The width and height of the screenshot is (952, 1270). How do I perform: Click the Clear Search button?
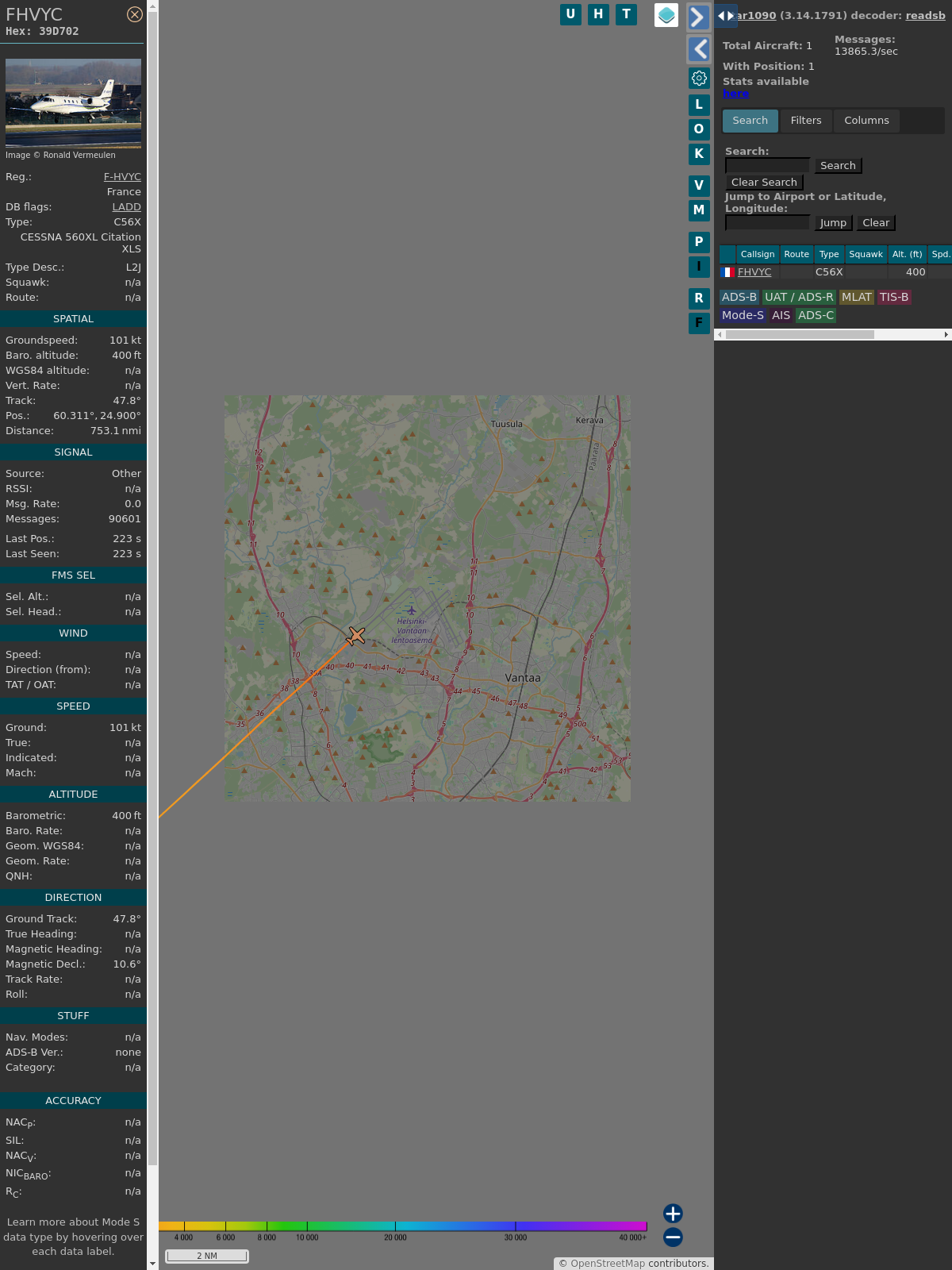(x=763, y=183)
